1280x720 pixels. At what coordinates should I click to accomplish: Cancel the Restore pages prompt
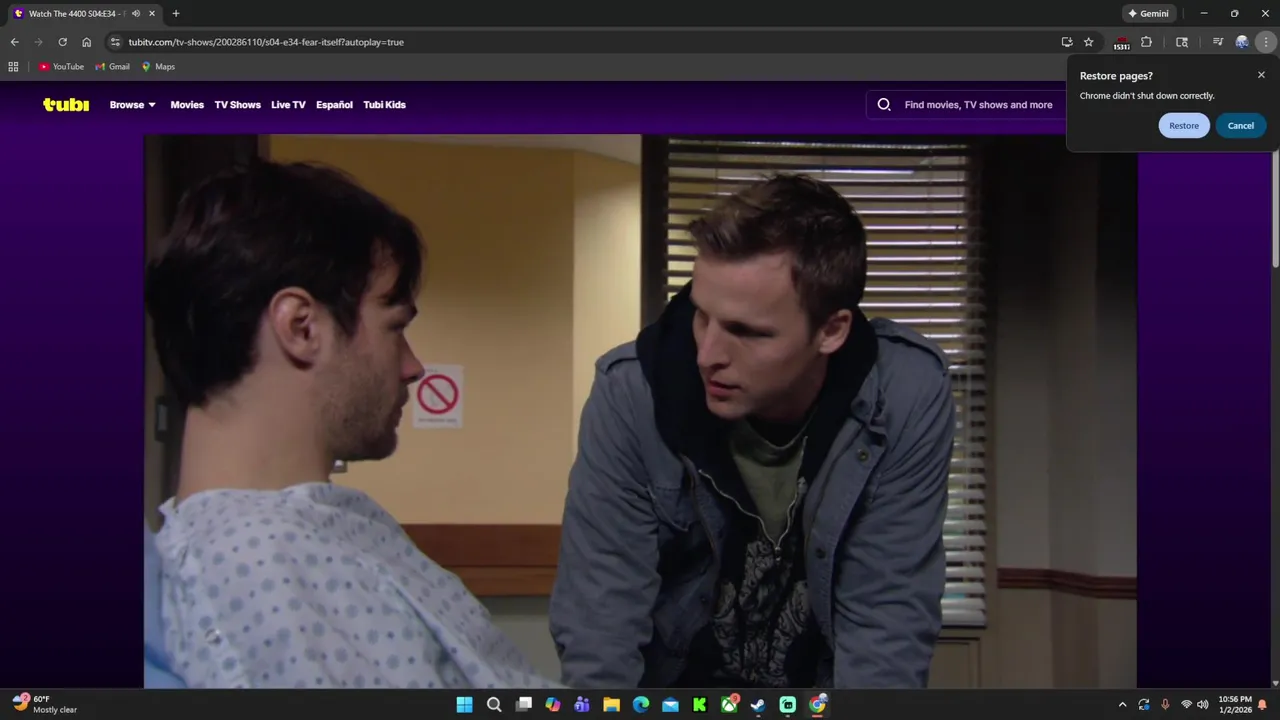(1241, 125)
